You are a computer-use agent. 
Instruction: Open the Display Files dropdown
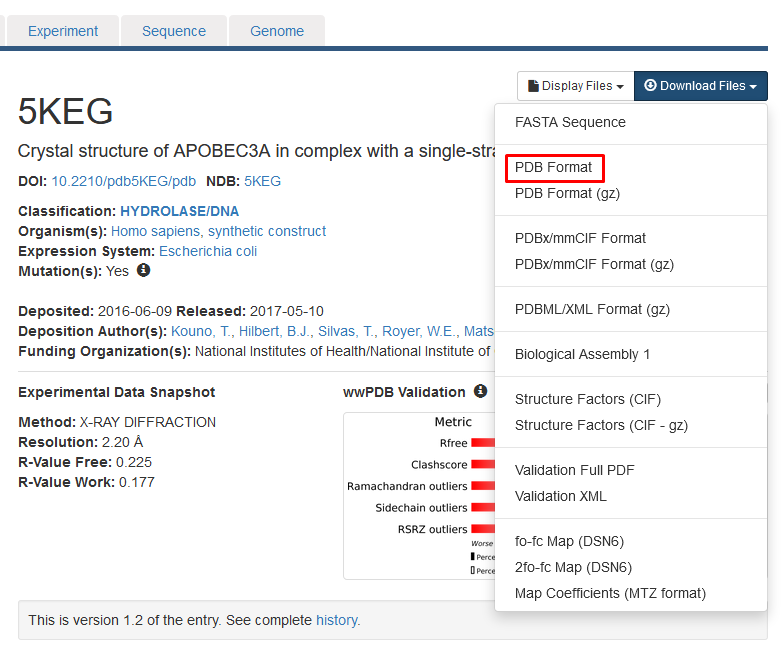pyautogui.click(x=575, y=86)
